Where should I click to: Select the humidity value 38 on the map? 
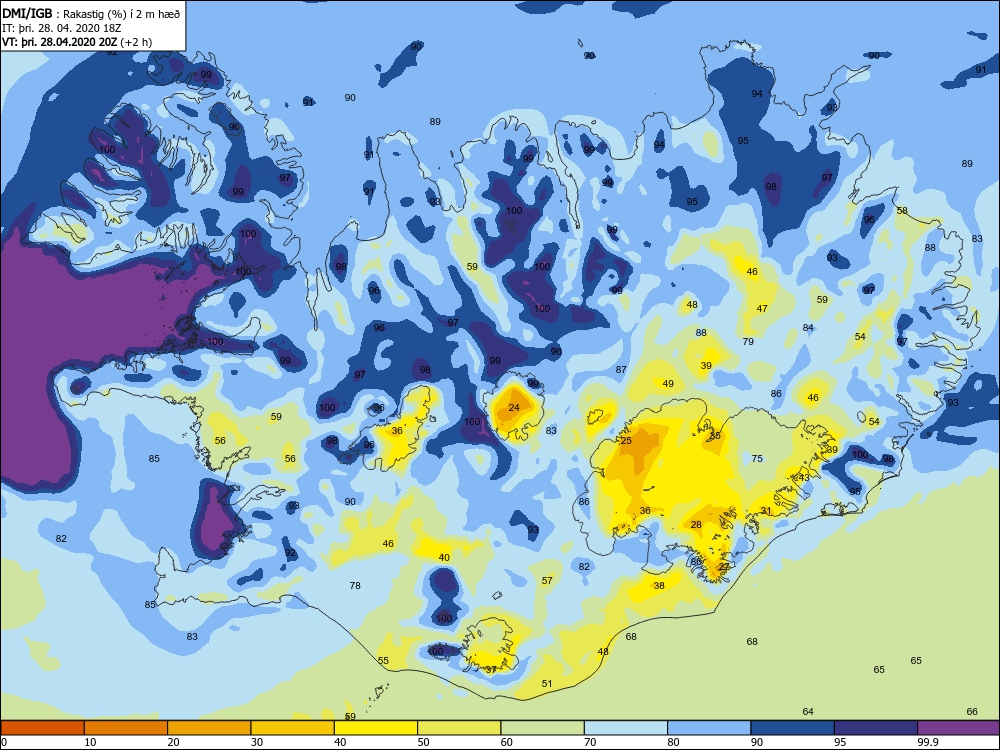point(659,585)
